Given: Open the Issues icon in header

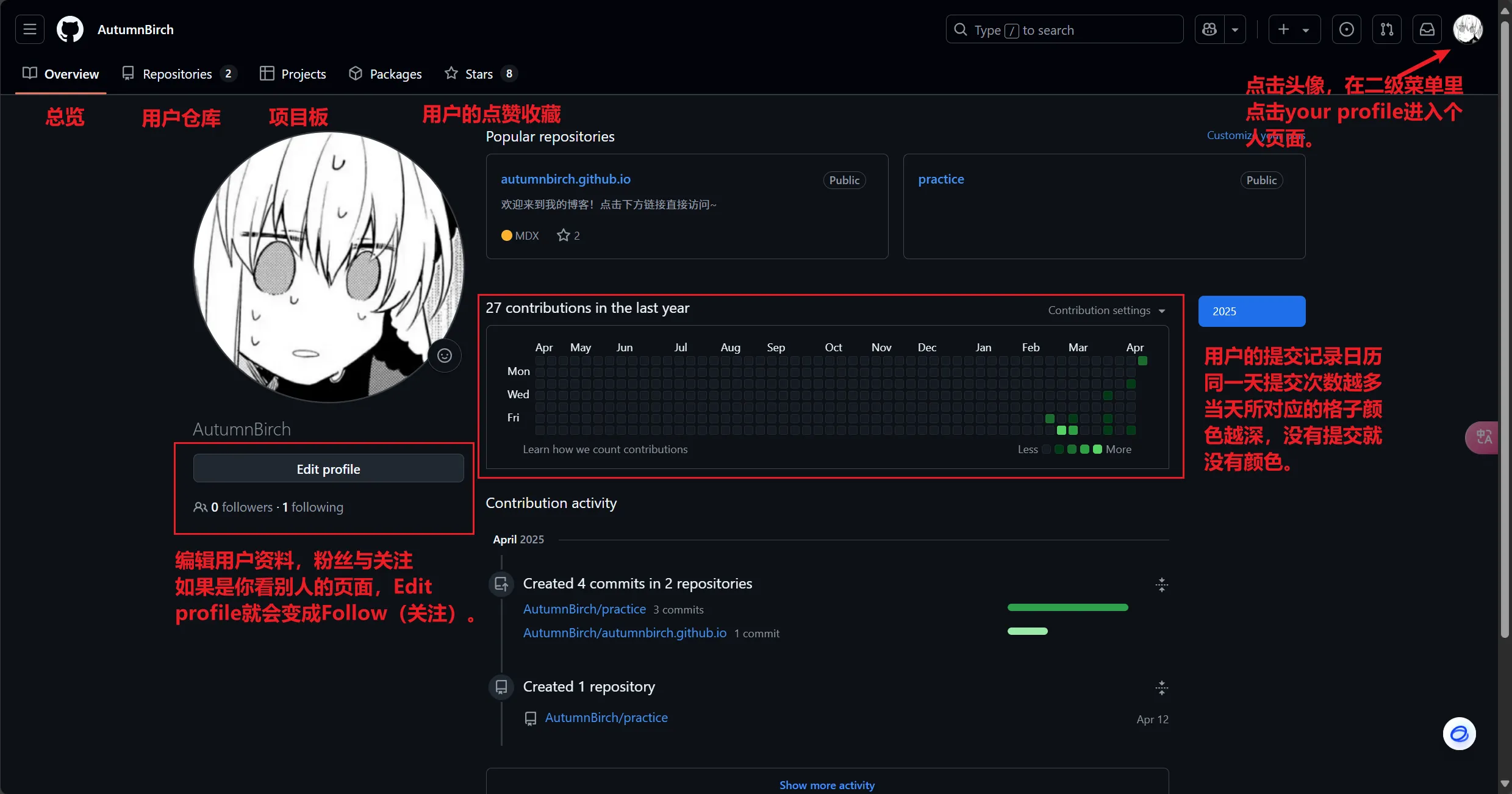Looking at the screenshot, I should tap(1347, 29).
